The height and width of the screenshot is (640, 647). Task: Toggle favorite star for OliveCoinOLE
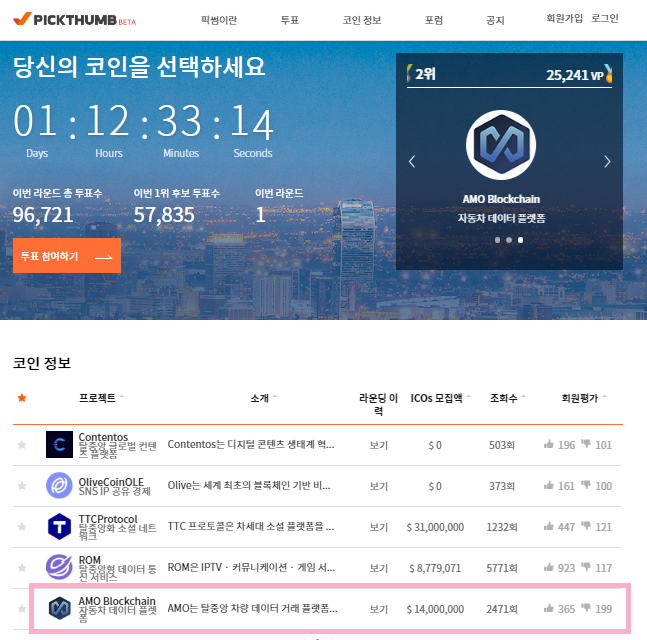[22, 486]
